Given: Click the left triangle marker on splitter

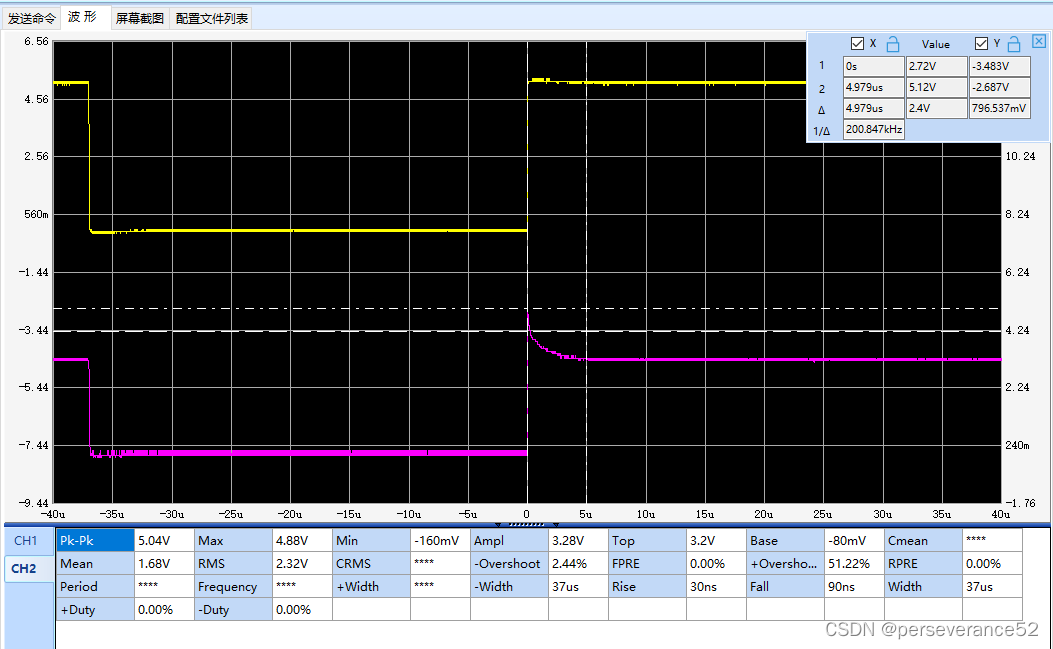Looking at the screenshot, I should click(498, 524).
